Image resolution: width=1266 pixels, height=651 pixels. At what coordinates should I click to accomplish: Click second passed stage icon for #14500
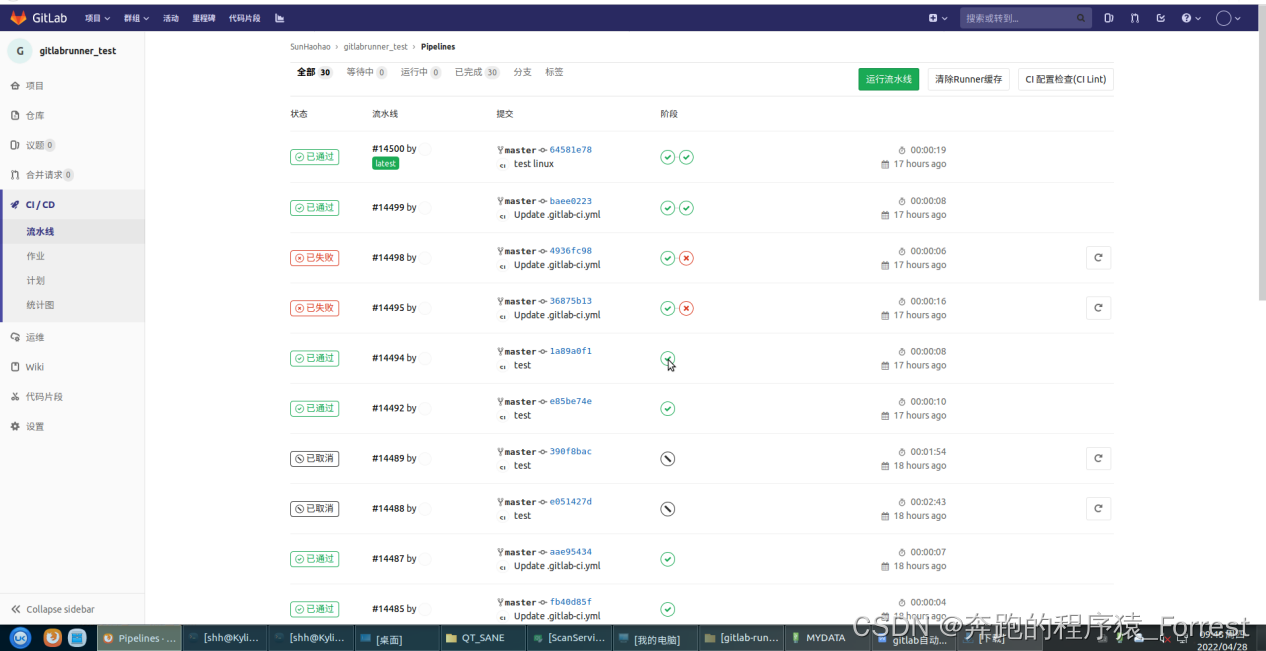pos(686,157)
